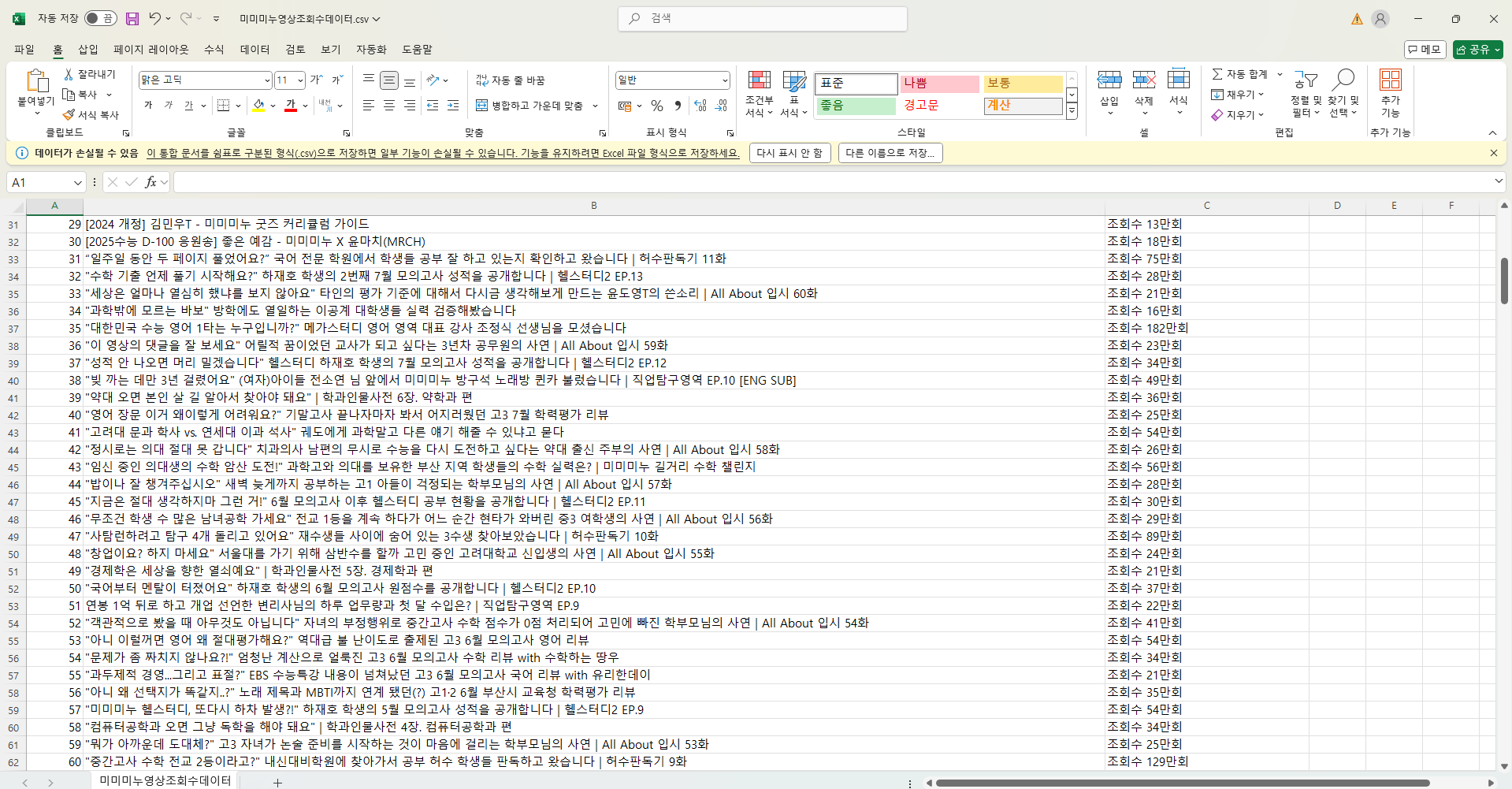
Task: Open the number format dropdown (일반)
Action: point(724,80)
